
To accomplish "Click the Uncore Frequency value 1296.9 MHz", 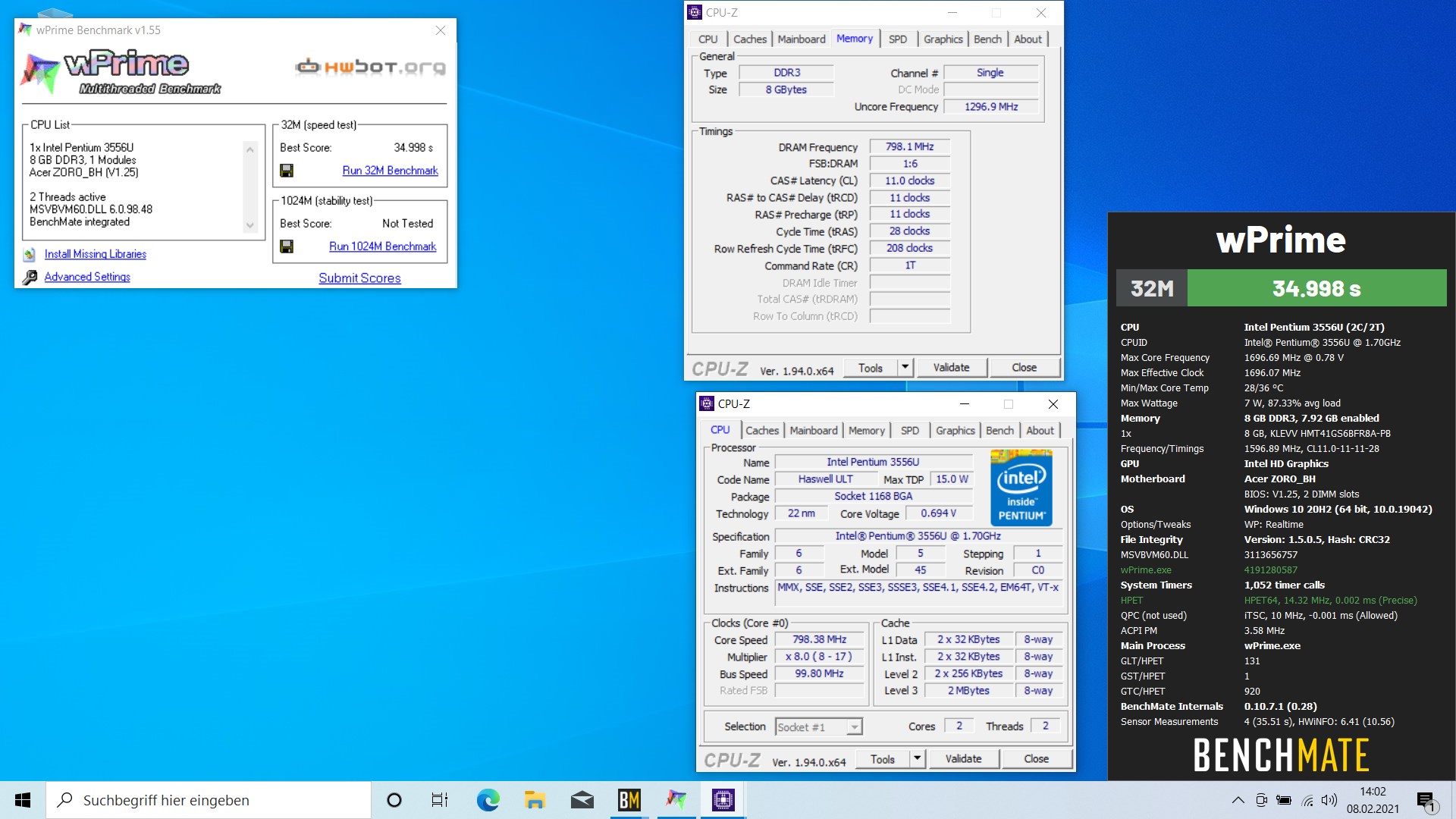I will click(x=991, y=107).
